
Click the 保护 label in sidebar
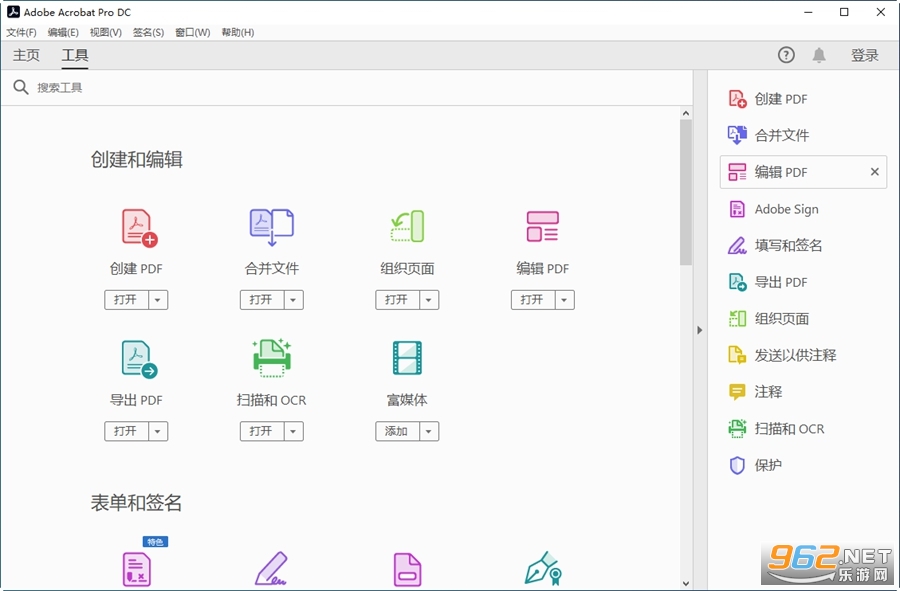coord(768,465)
